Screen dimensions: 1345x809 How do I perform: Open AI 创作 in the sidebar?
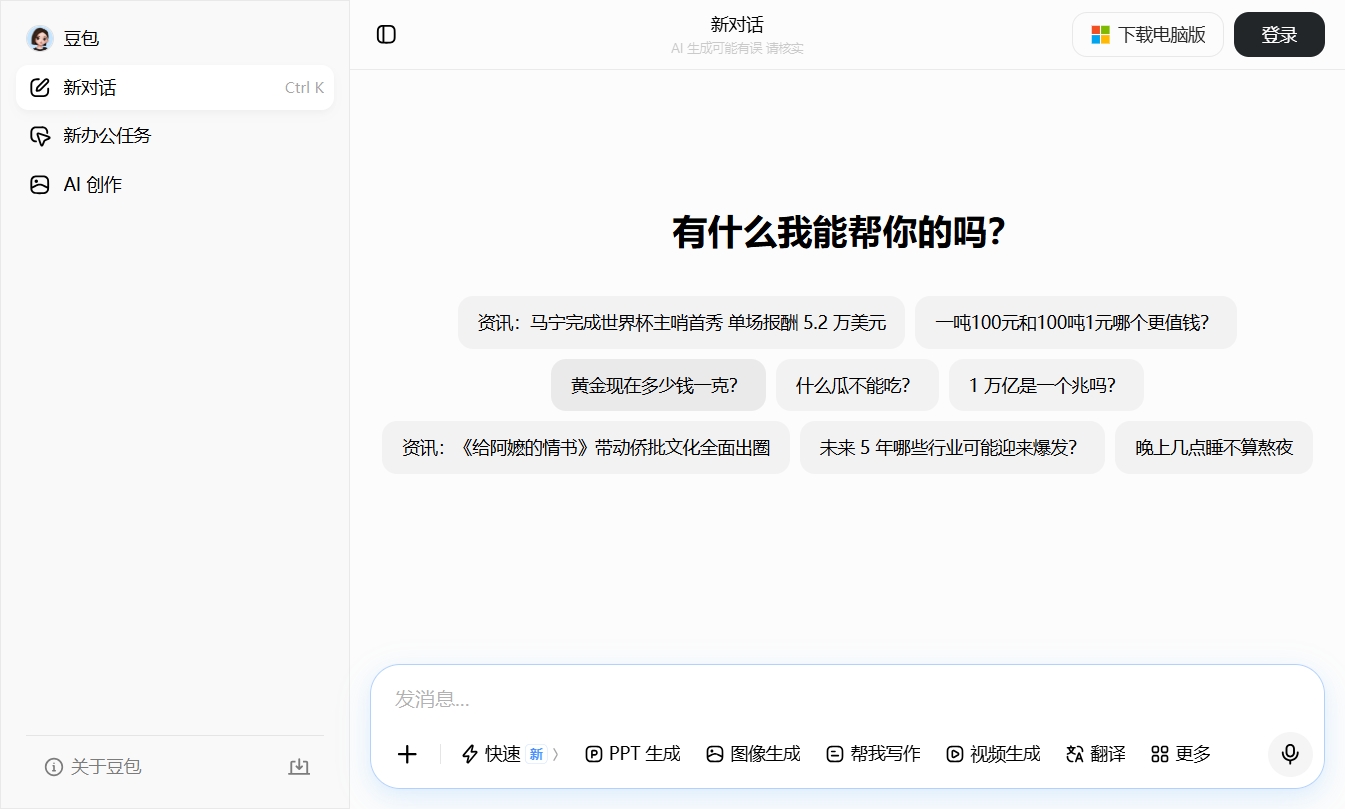[175, 185]
